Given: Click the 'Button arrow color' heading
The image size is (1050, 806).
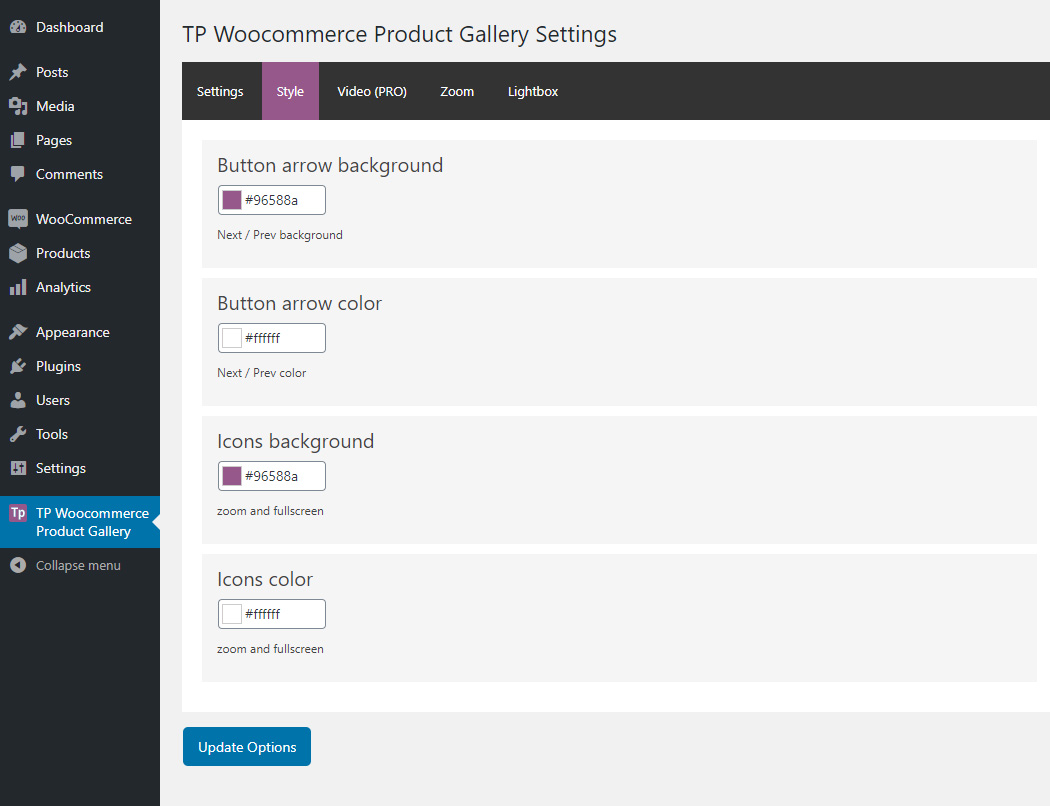Looking at the screenshot, I should point(299,303).
